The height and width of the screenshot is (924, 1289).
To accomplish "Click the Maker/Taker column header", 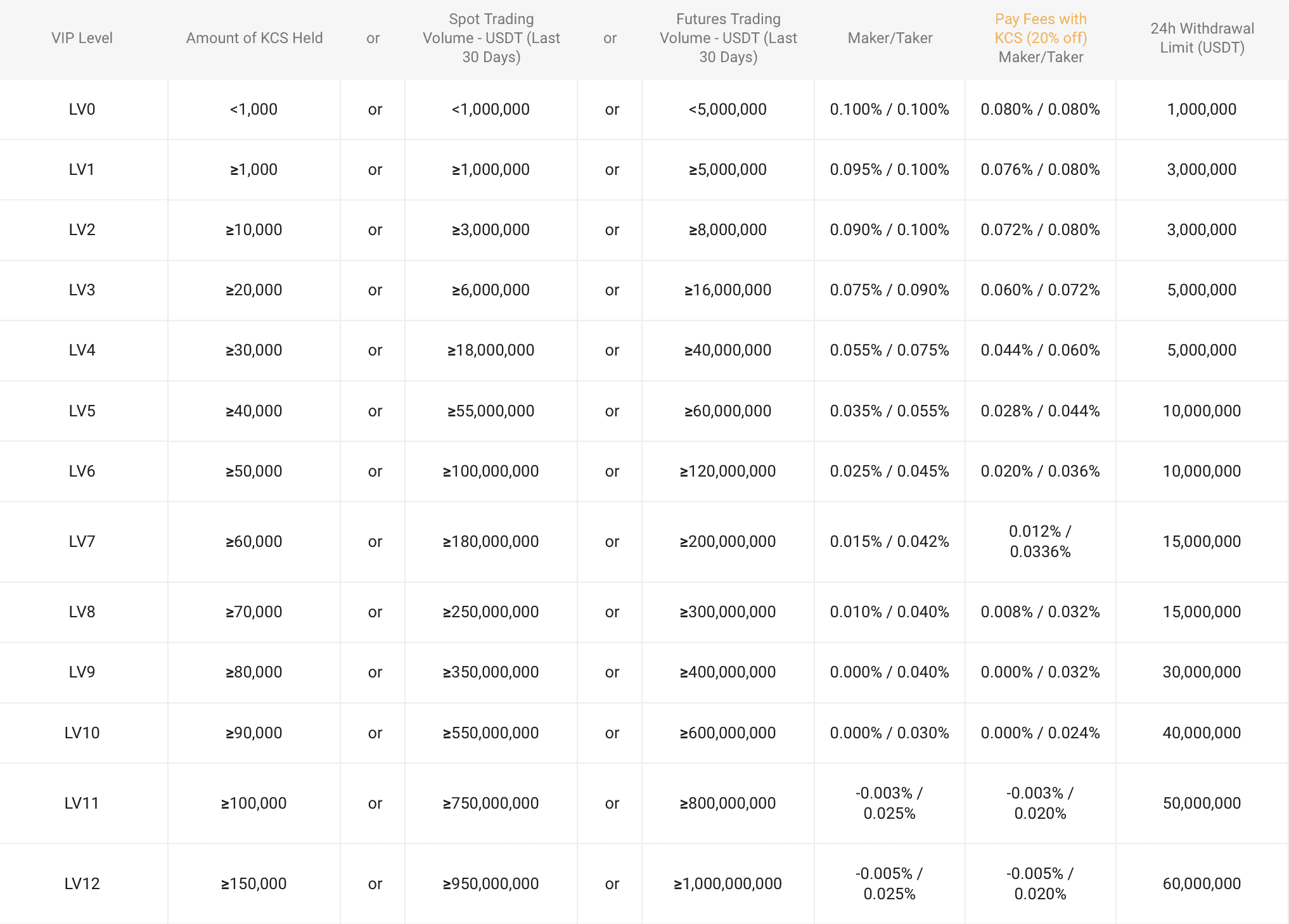I will 889,38.
